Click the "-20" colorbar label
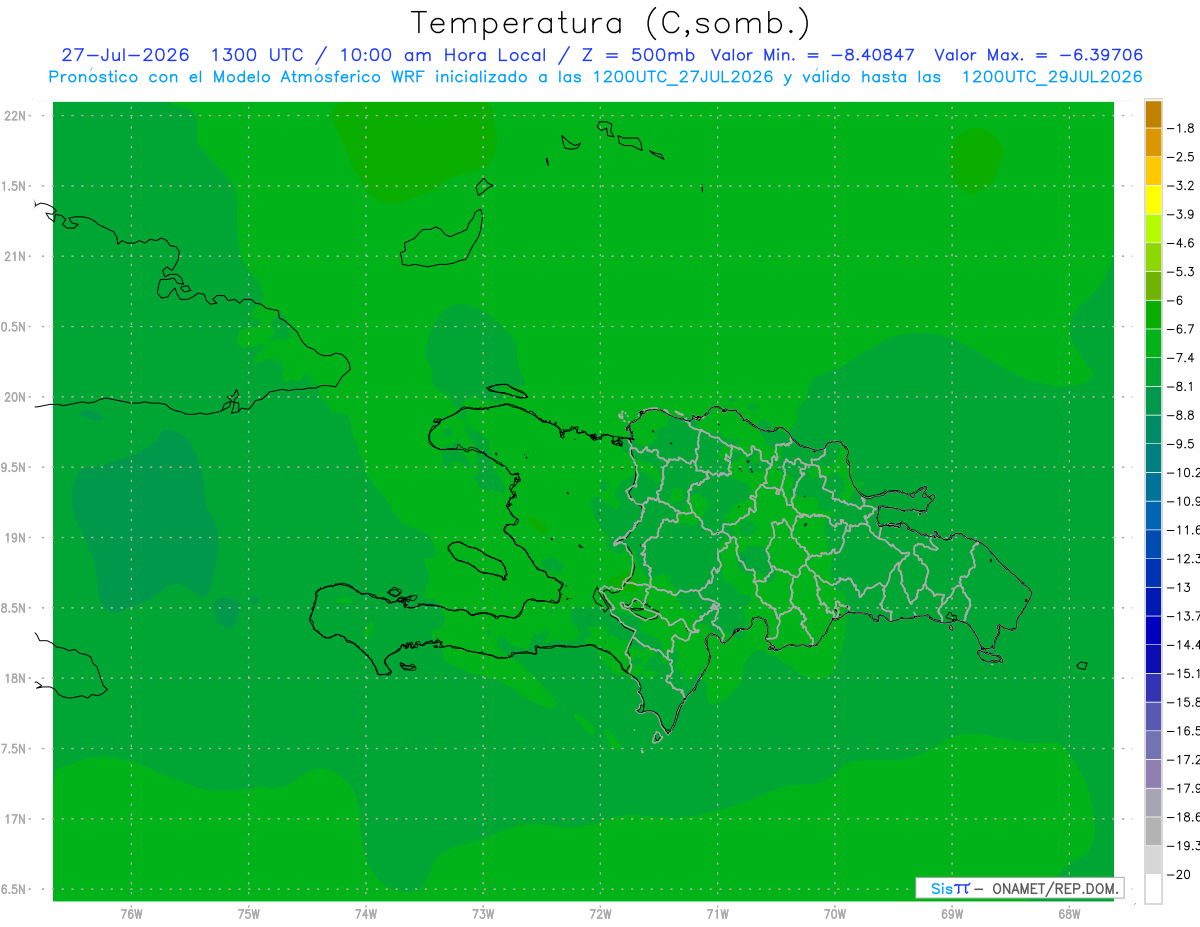Viewport: 1200px width, 927px height. [1180, 874]
